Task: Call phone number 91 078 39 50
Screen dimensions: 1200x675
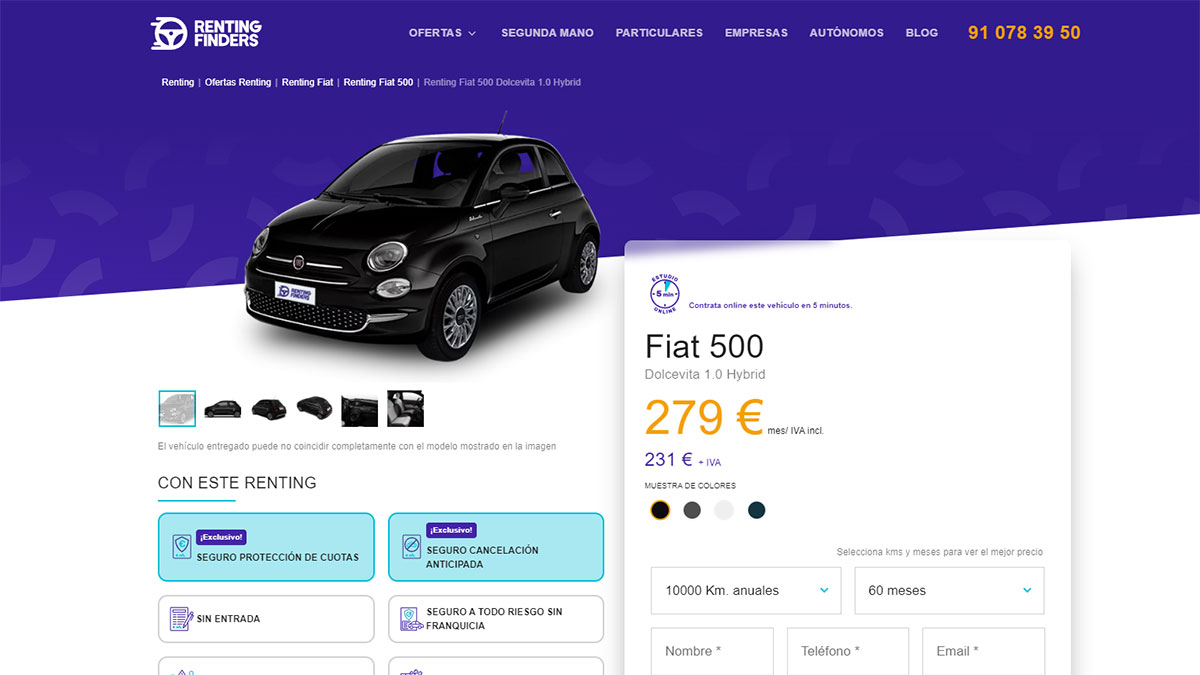Action: [1024, 33]
